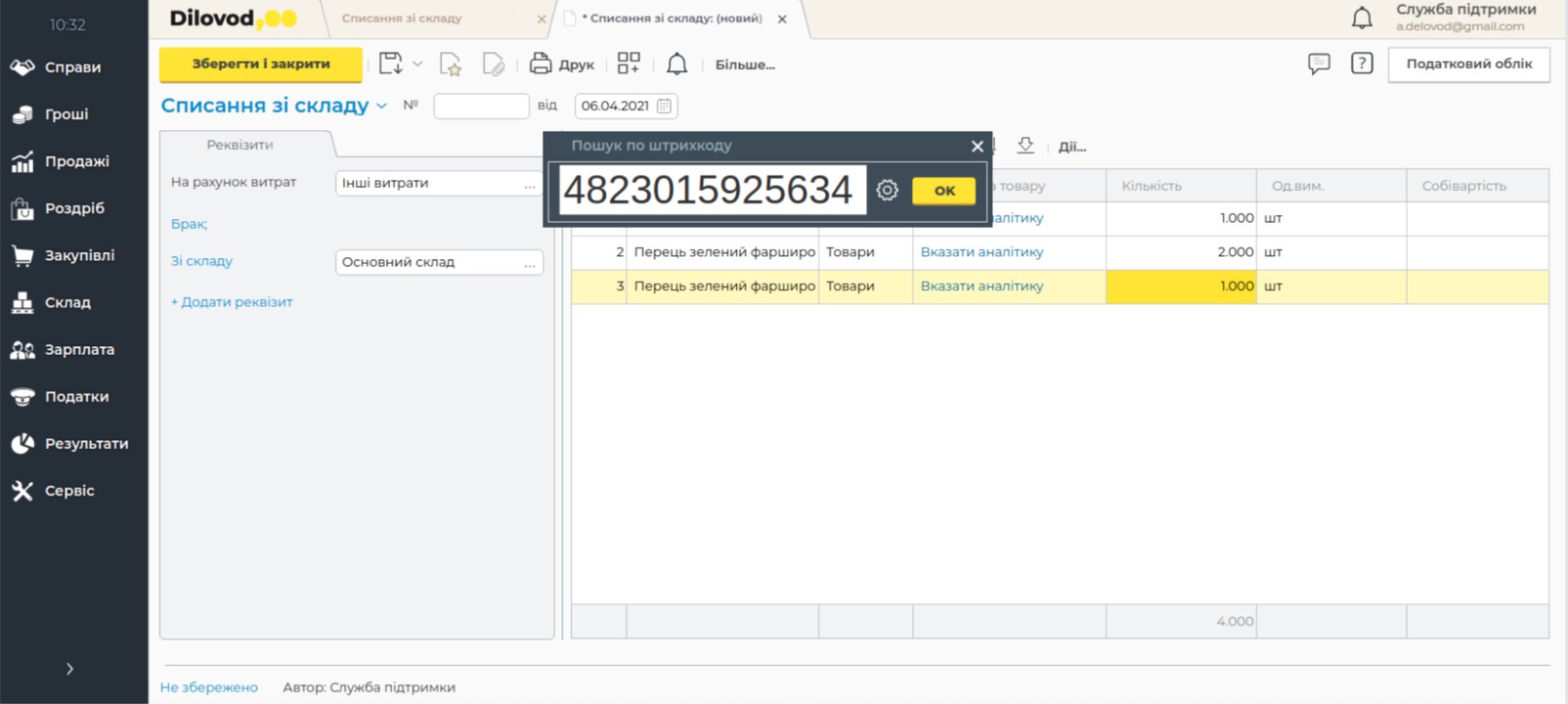This screenshot has height=704, width=1568.
Task: Open the calendar date picker icon
Action: (664, 106)
